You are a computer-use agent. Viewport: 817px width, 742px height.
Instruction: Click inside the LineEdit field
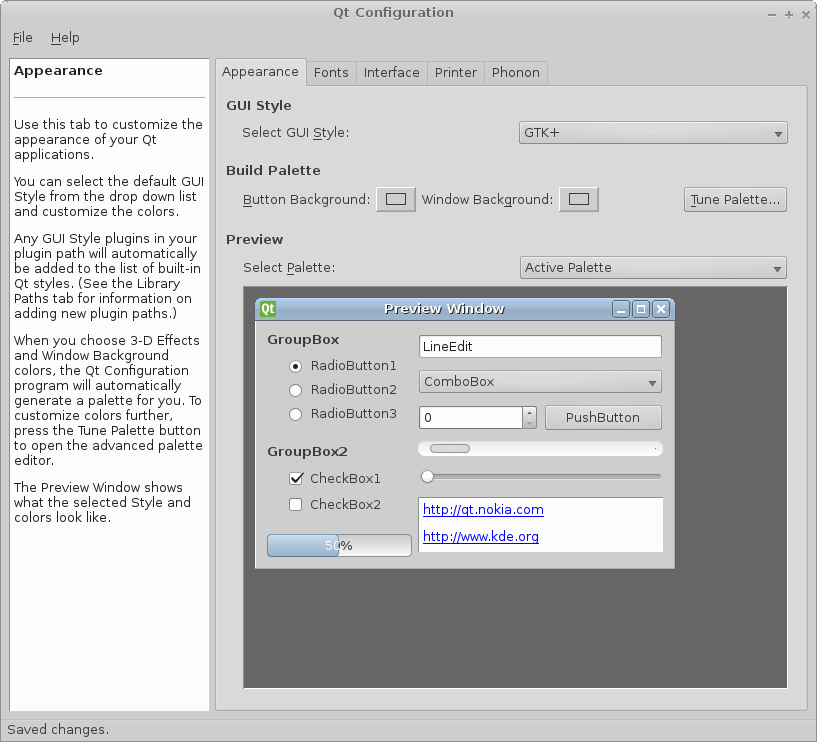click(x=539, y=346)
